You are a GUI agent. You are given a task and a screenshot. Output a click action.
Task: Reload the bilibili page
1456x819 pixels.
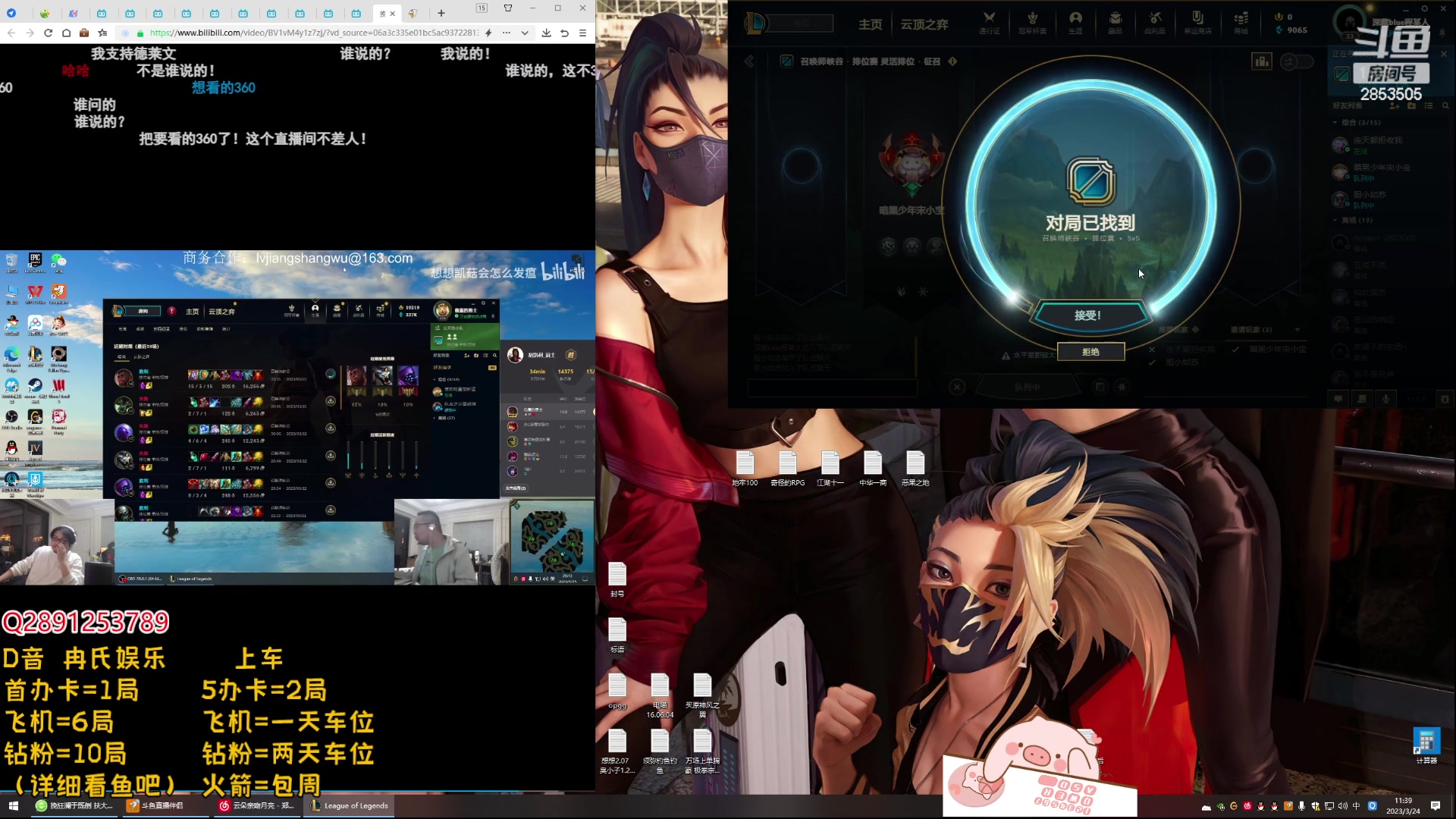48,33
